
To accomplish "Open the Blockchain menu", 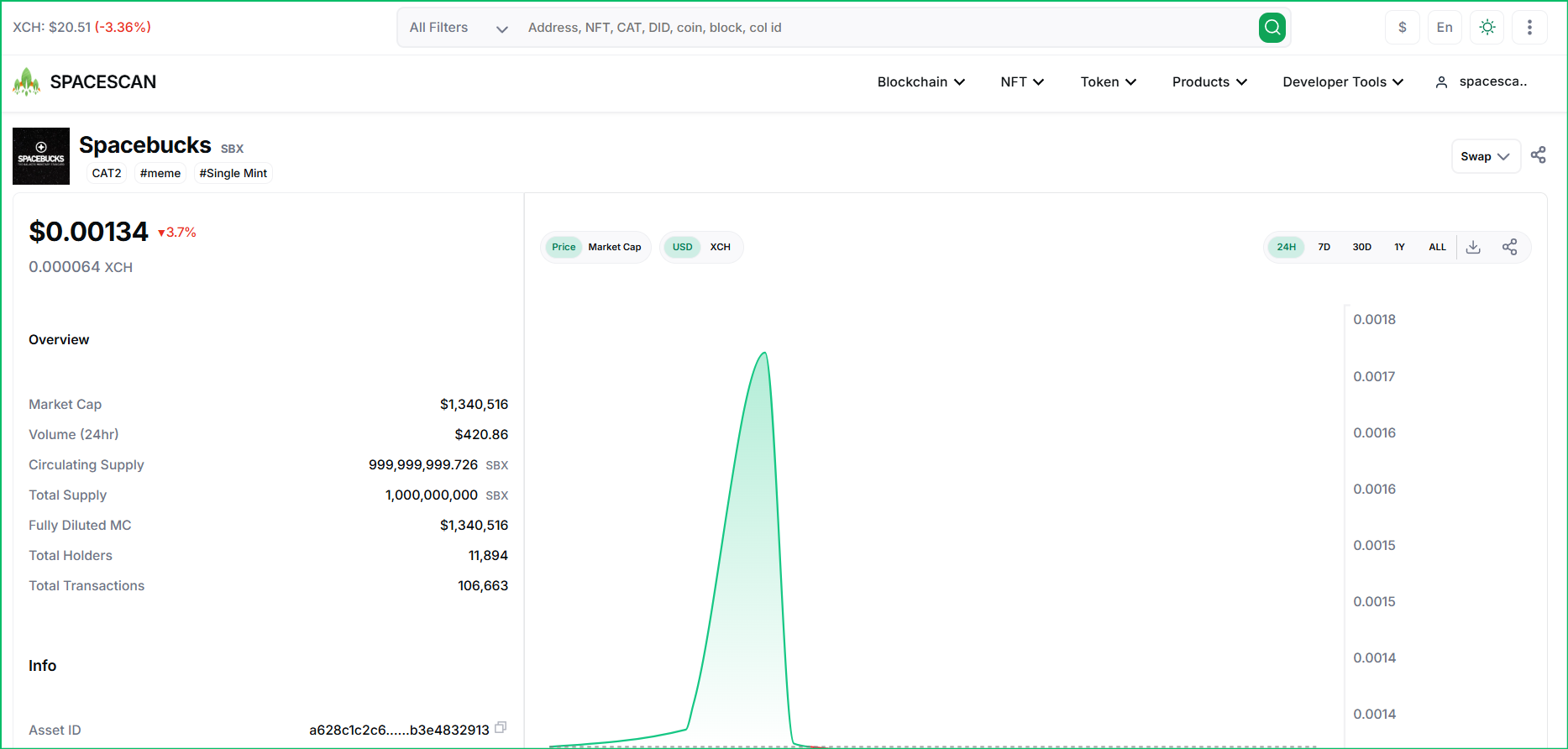I will (x=921, y=81).
